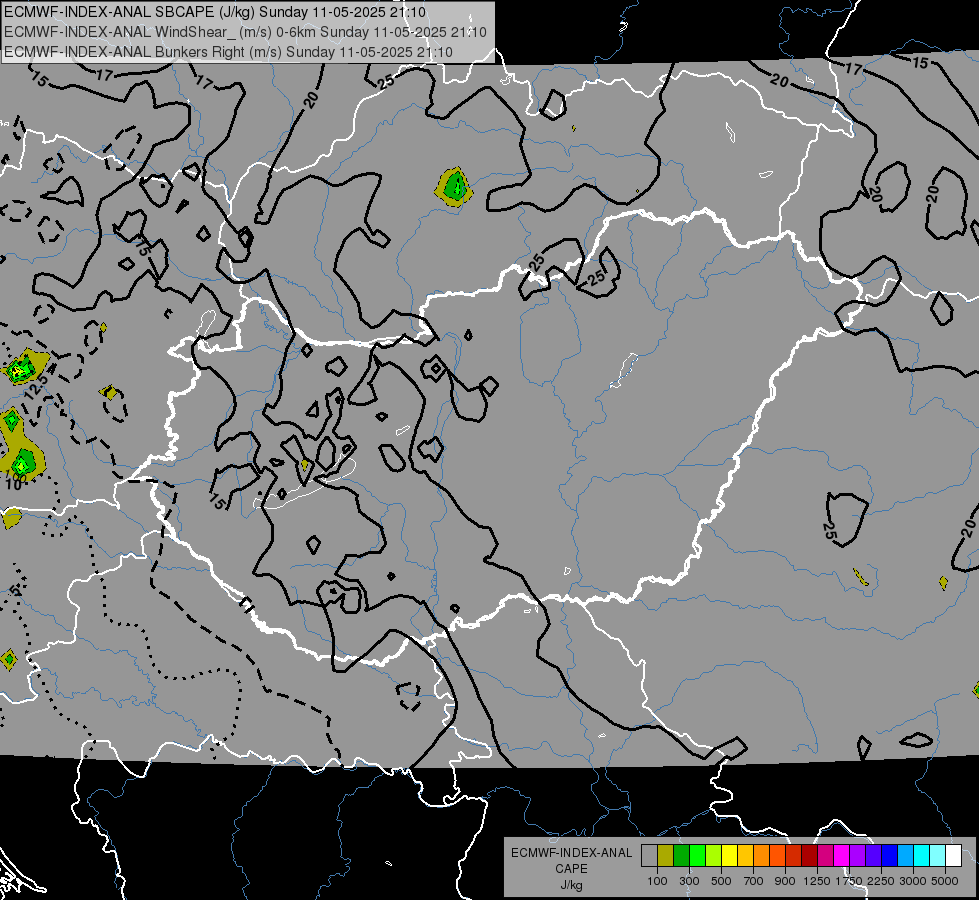Select the red-orange swatch left of 900

click(778, 856)
